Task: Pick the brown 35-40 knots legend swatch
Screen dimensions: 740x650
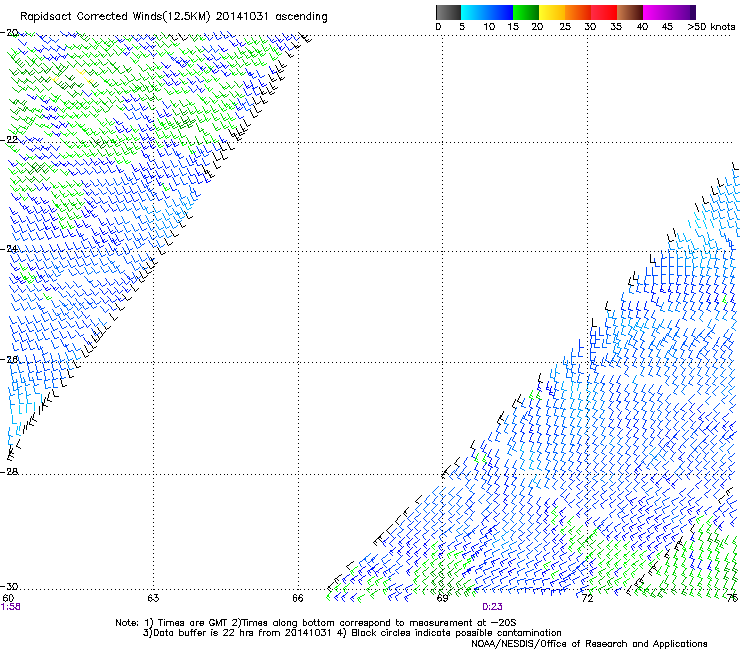Action: point(630,12)
